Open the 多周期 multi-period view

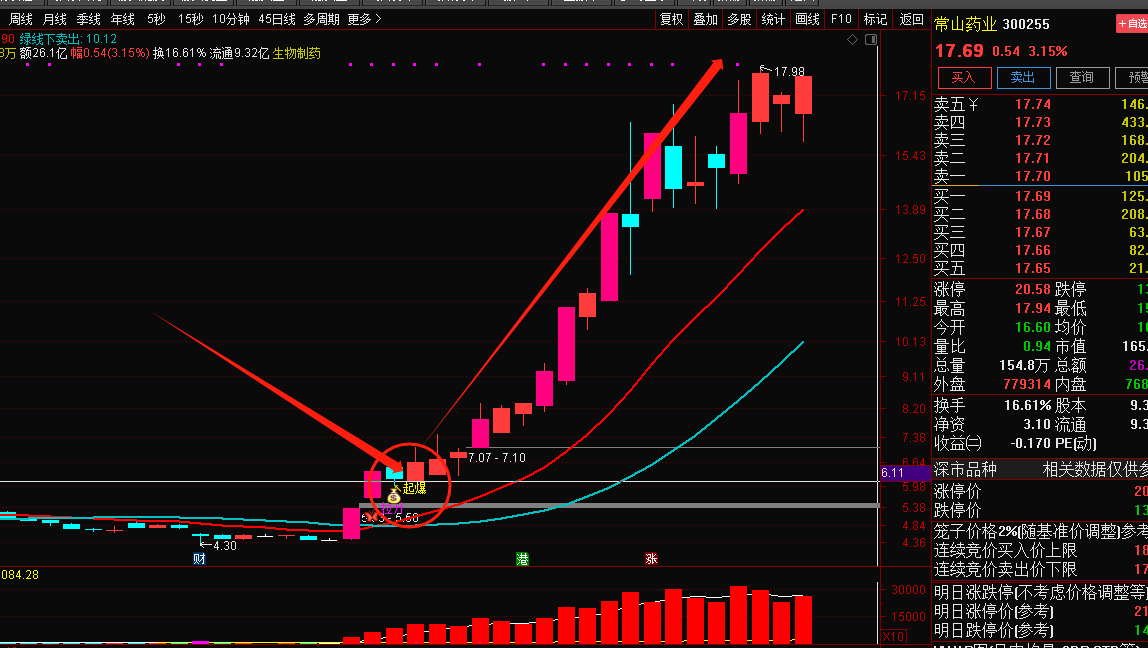click(x=321, y=19)
